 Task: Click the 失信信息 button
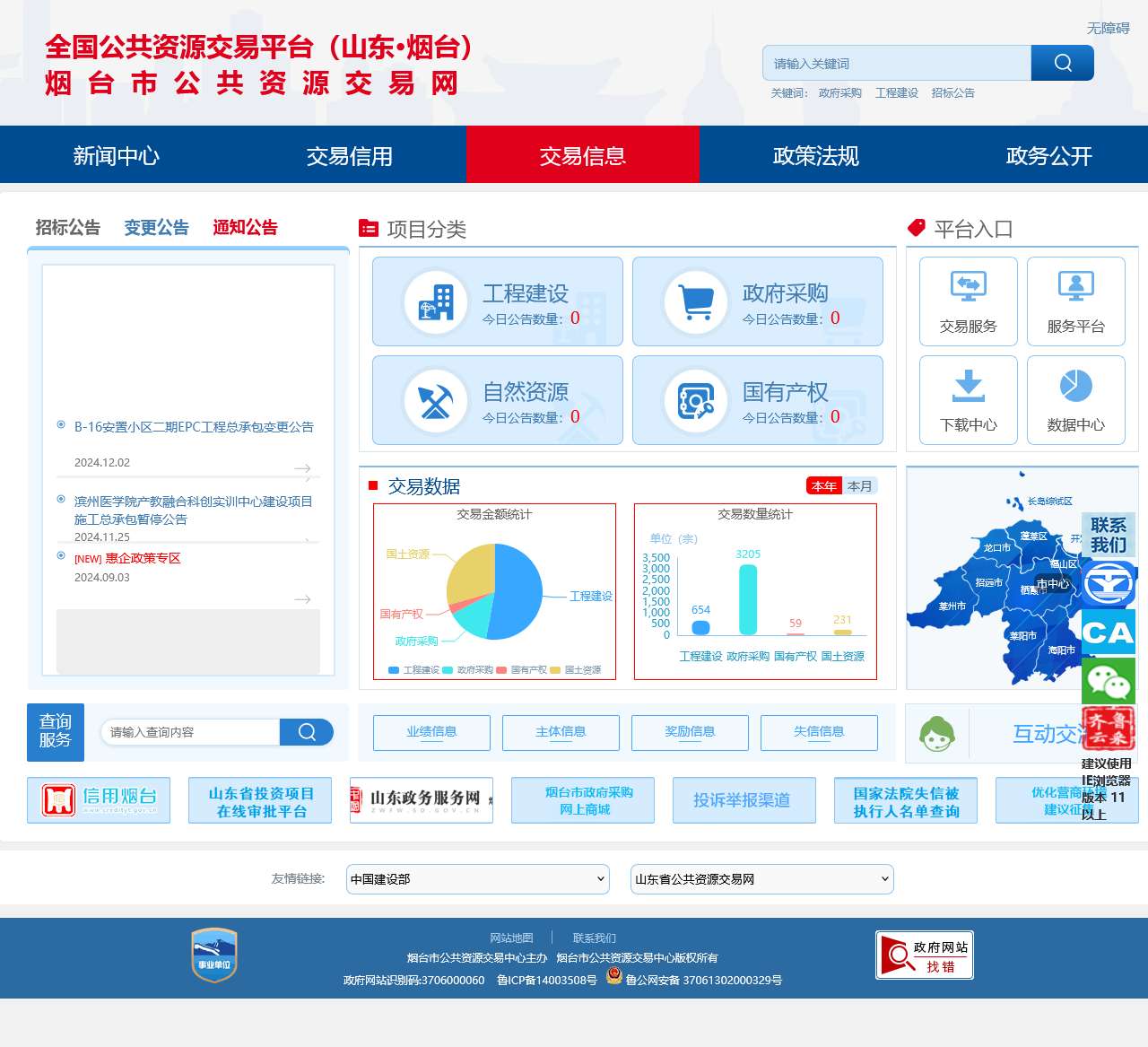pos(818,732)
